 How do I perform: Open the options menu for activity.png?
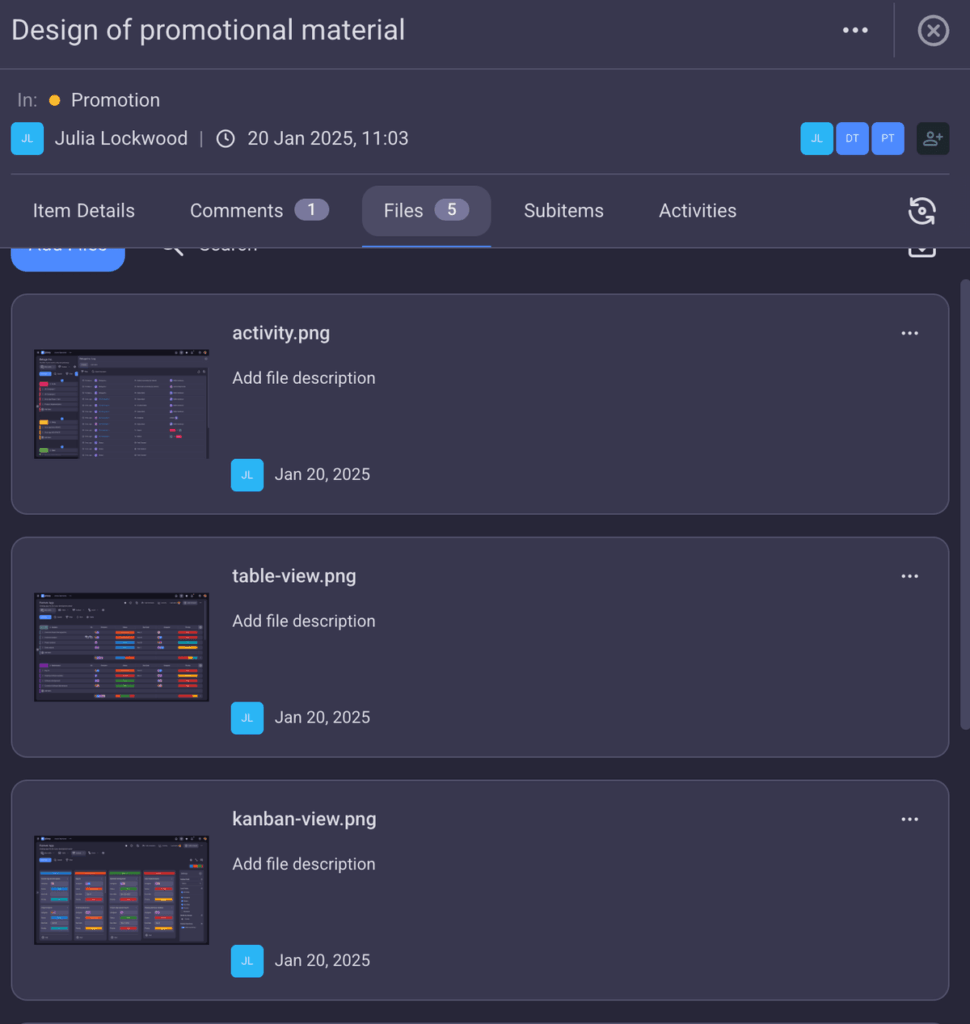pos(909,333)
